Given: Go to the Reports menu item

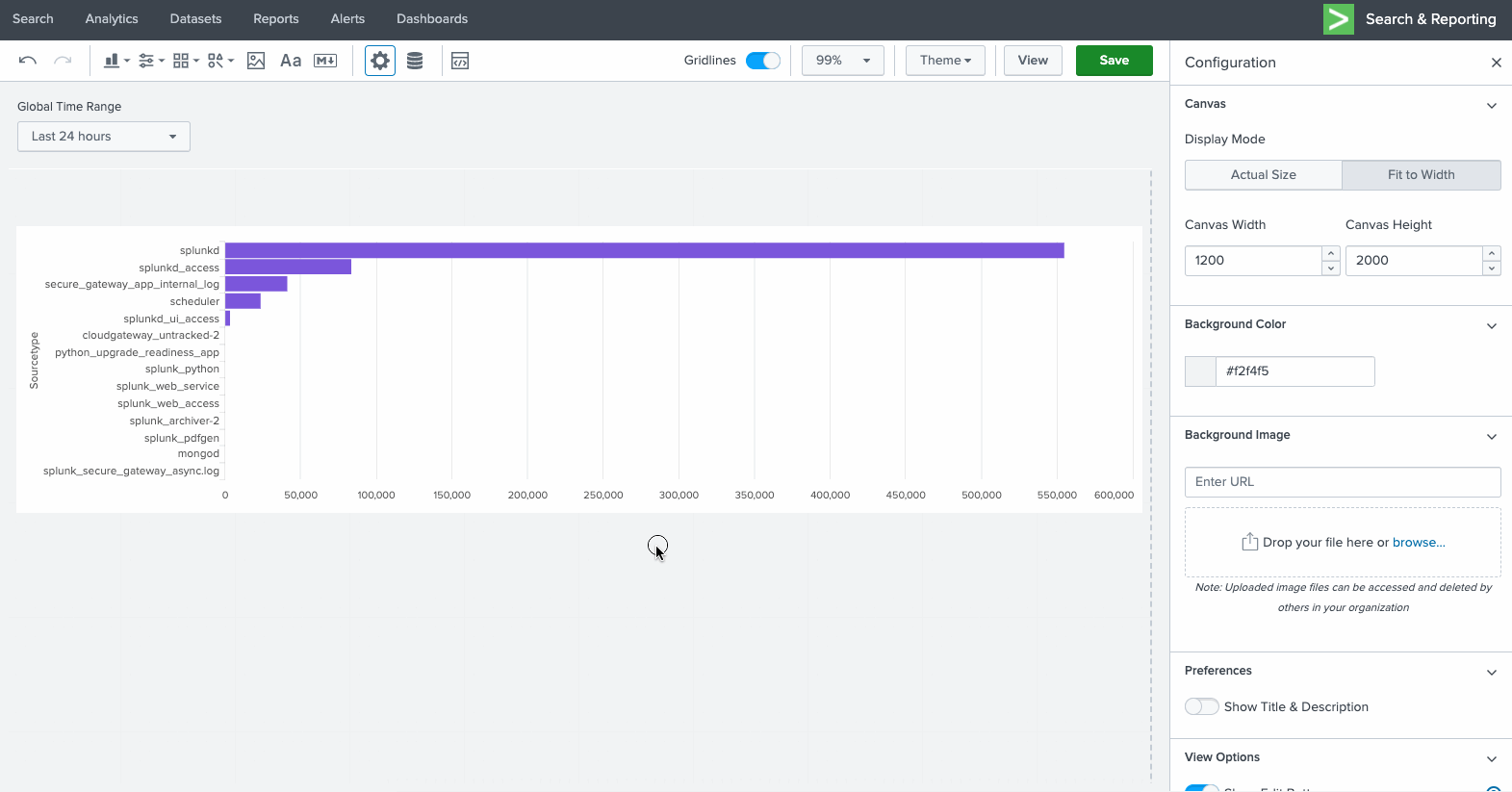Looking at the screenshot, I should 275,19.
